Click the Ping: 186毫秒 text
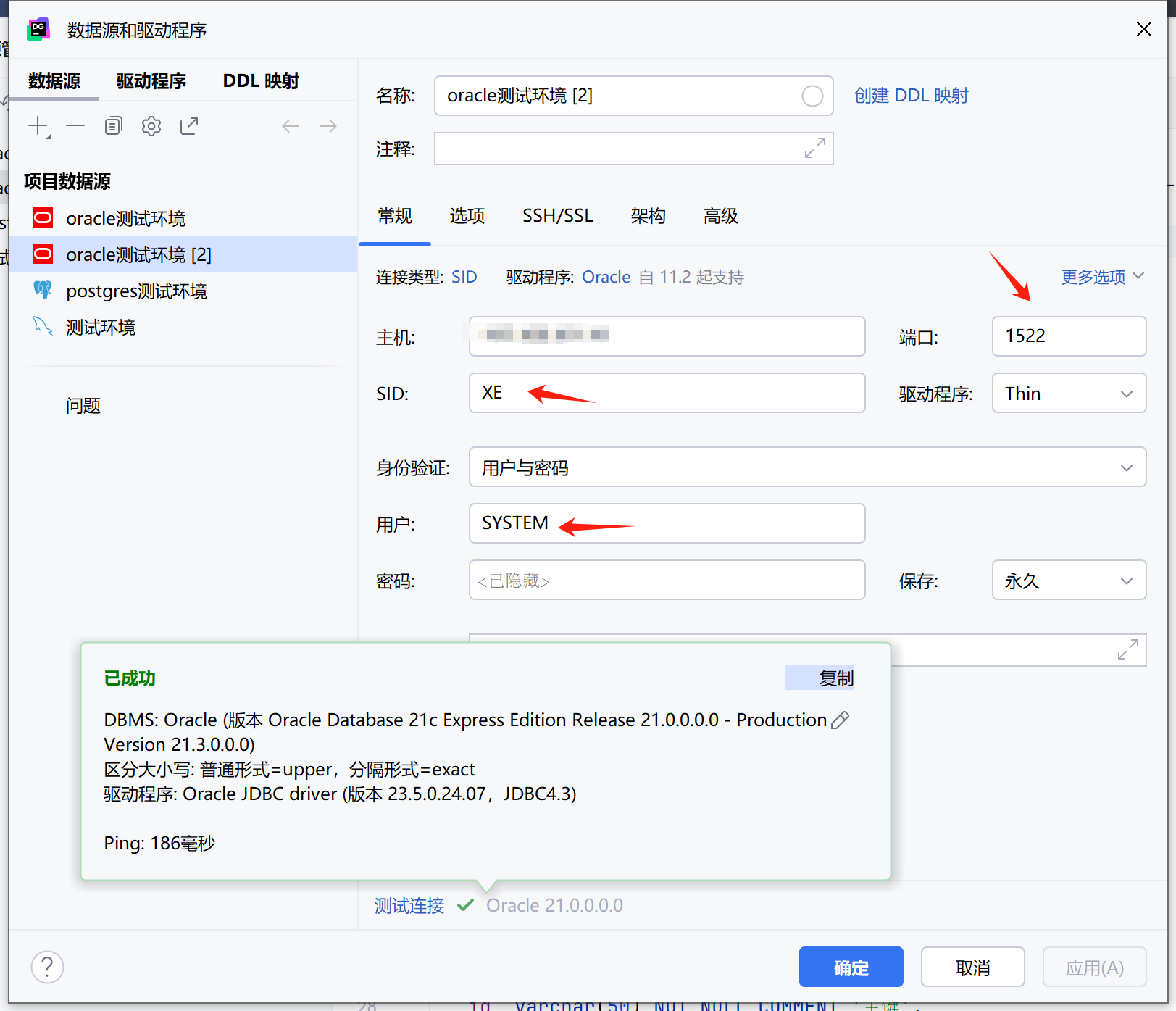Screen dimensions: 1176x1011 point(159,843)
